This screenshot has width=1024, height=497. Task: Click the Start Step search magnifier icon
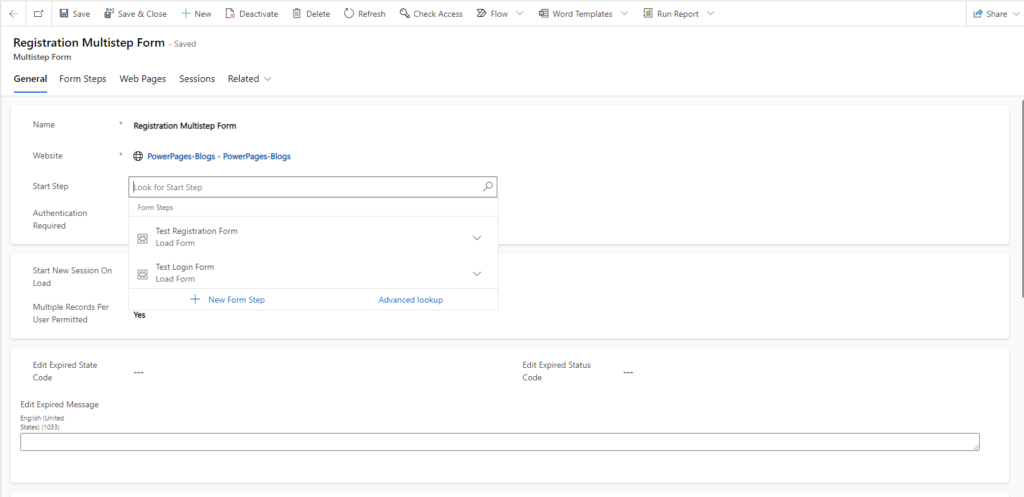point(487,187)
